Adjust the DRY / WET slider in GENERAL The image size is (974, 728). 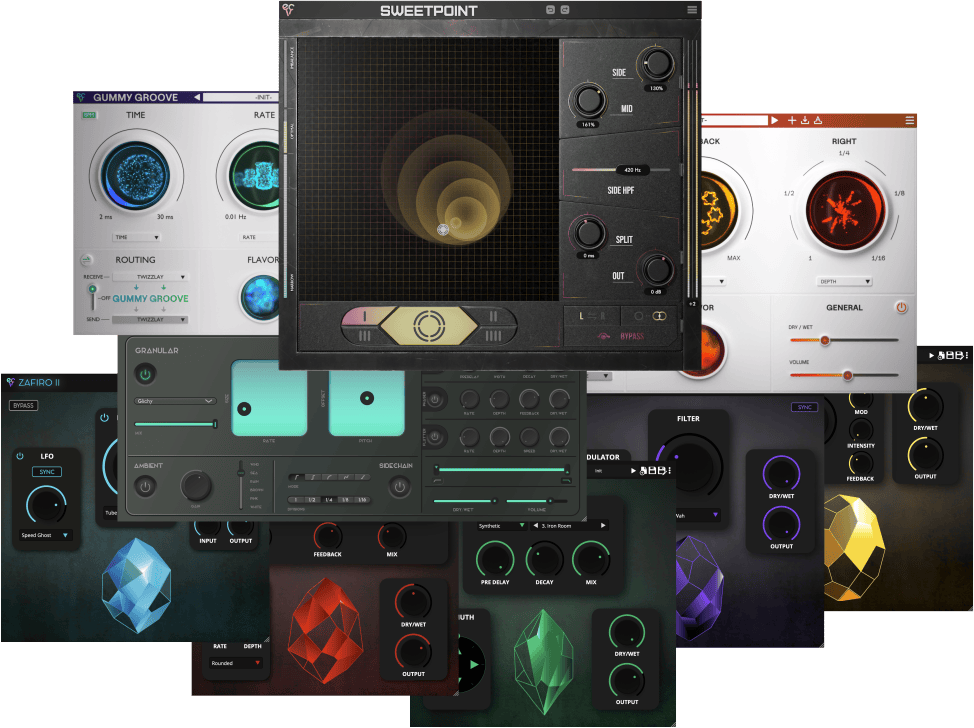[844, 340]
